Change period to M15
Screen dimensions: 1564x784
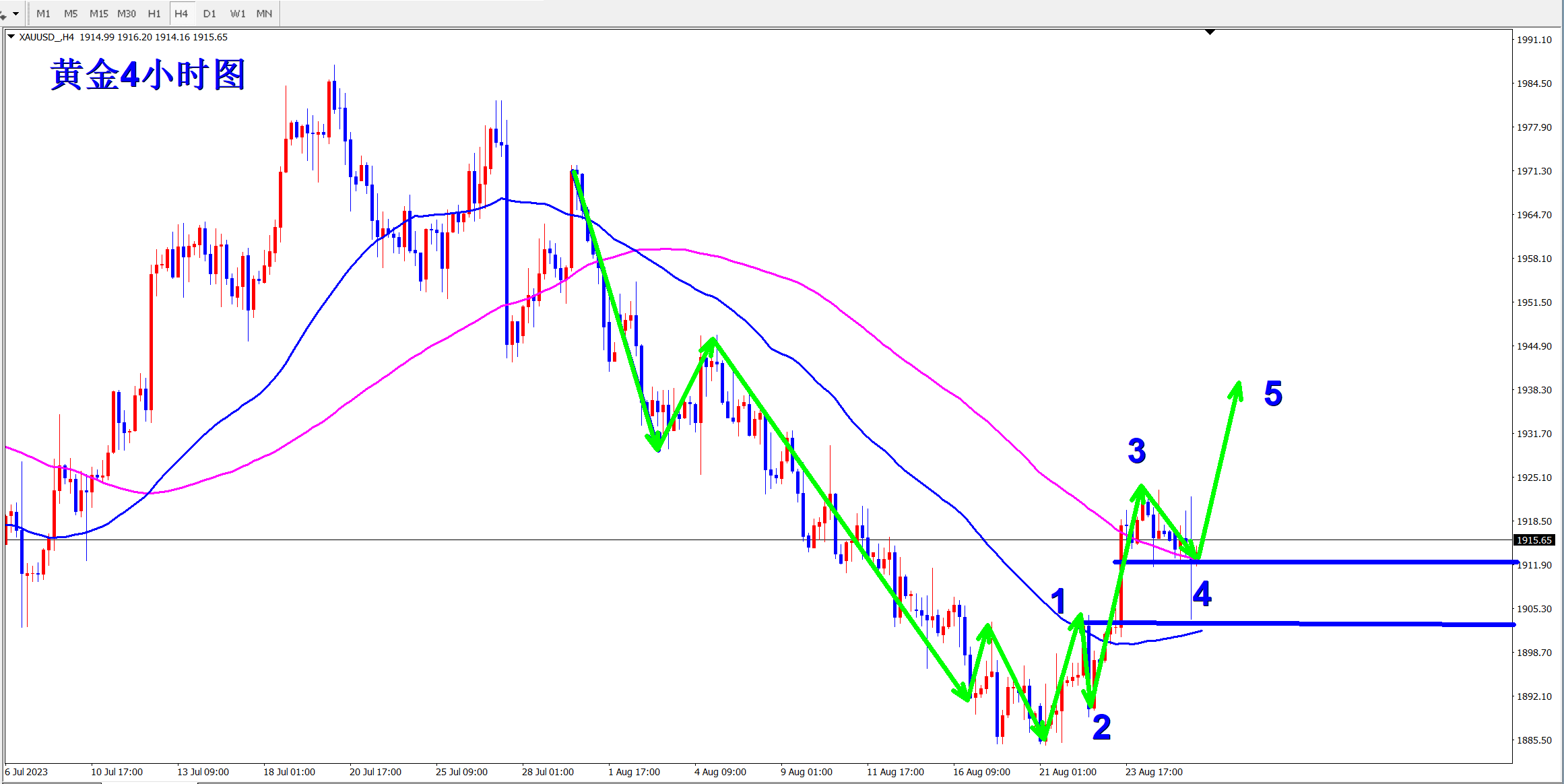coord(99,13)
